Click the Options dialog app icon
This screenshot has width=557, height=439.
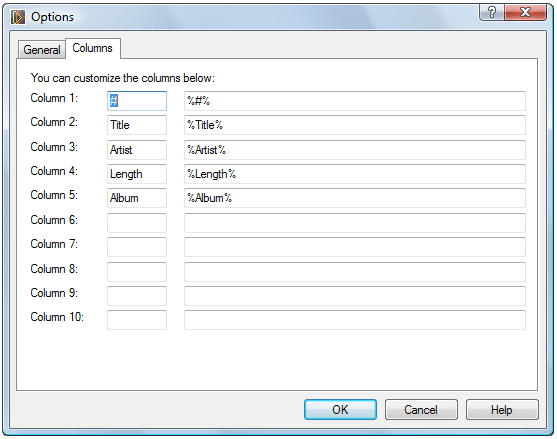(18, 17)
